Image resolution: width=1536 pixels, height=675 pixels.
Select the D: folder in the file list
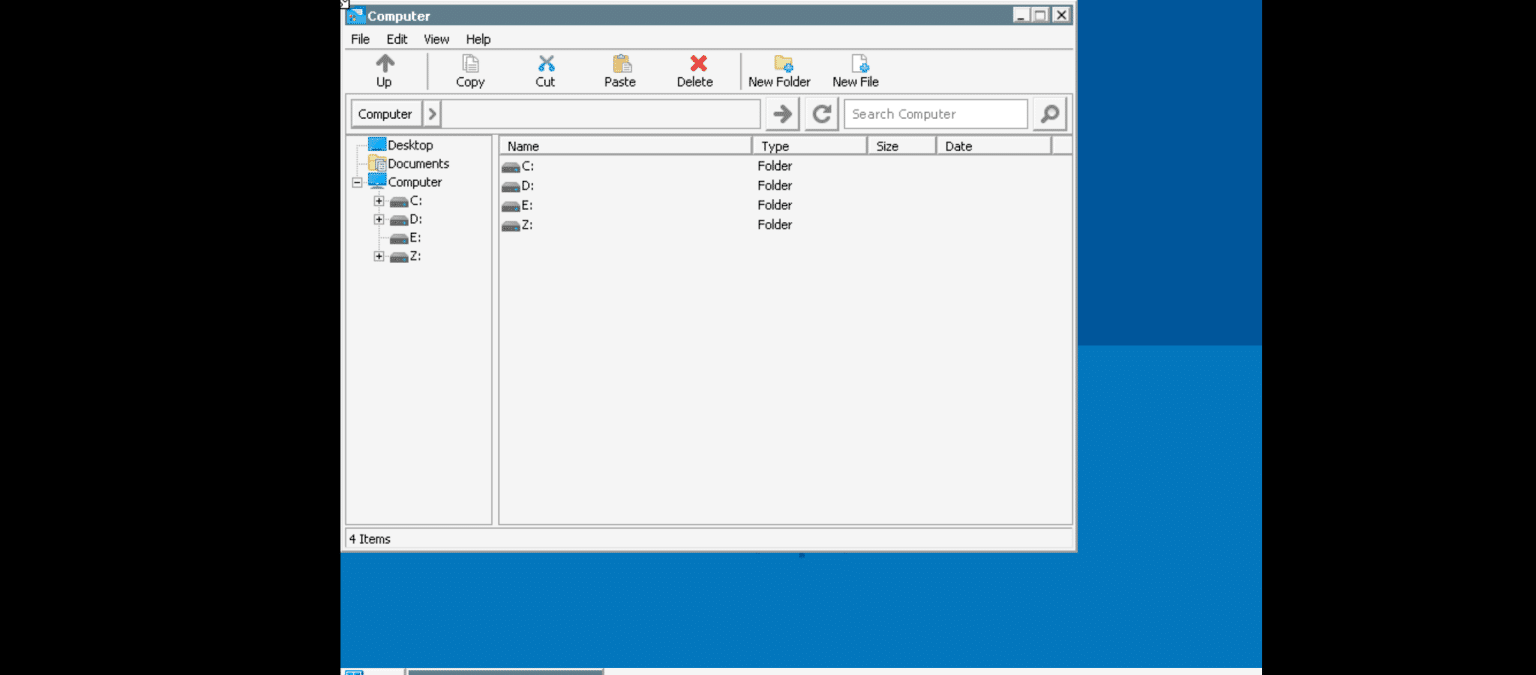click(x=525, y=185)
